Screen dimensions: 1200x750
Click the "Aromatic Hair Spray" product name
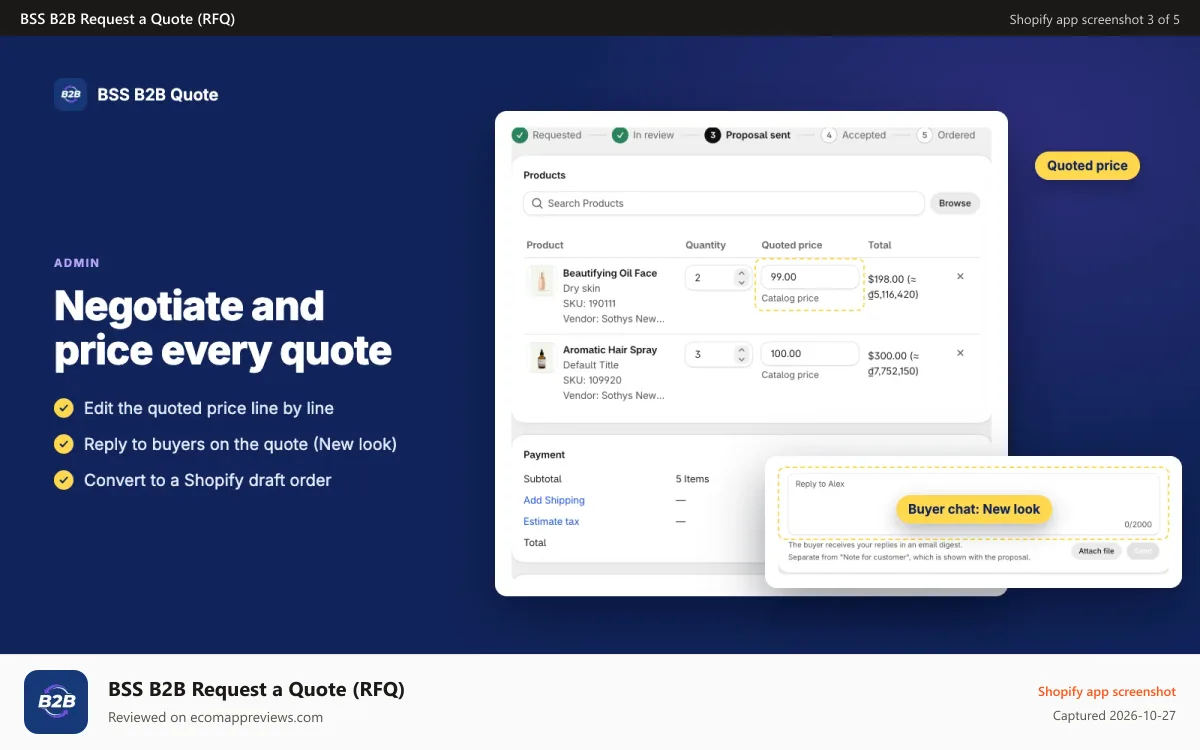pos(610,350)
